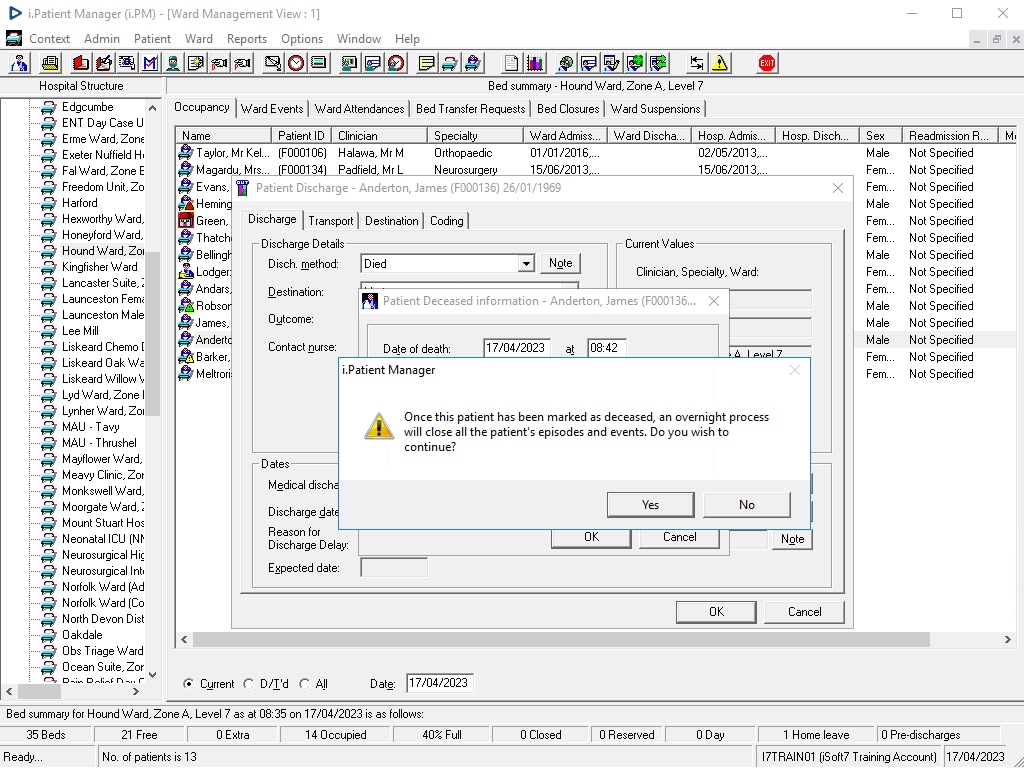Switch to Bed Transfer Requests tab
The image size is (1024, 768).
(x=470, y=109)
